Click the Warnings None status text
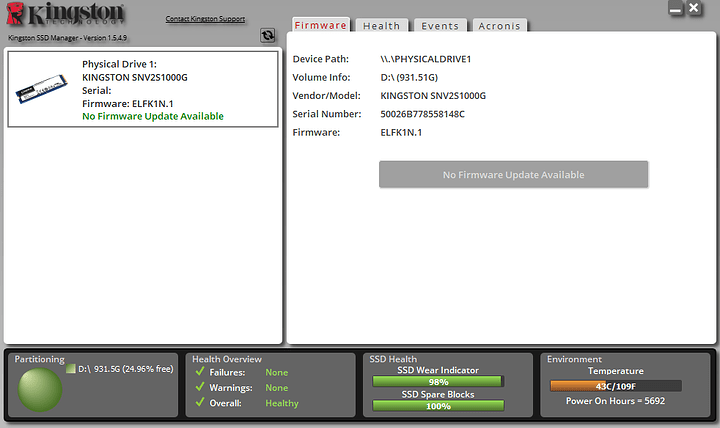This screenshot has height=428, width=720. pos(277,388)
